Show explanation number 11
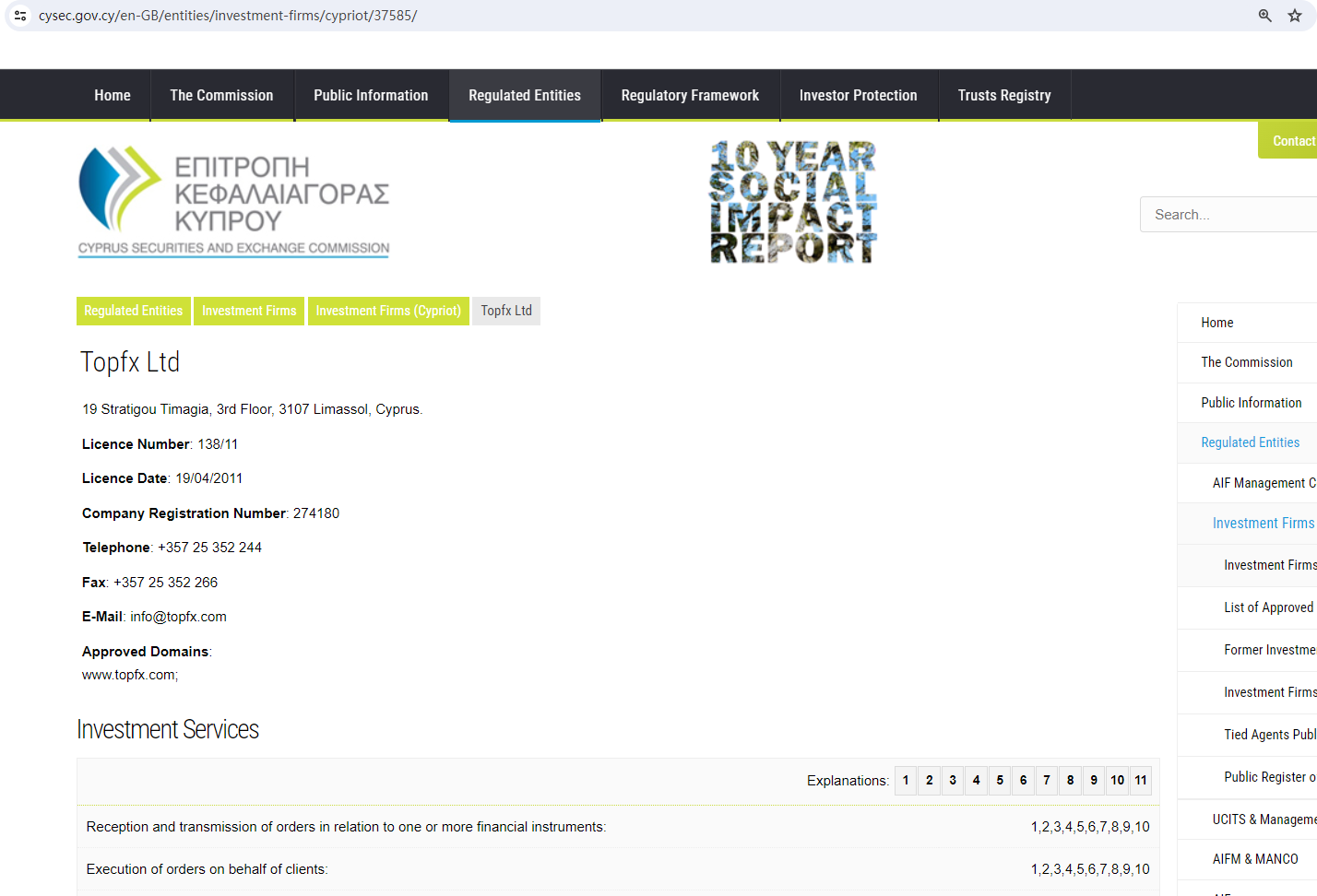This screenshot has width=1317, height=896. pyautogui.click(x=1141, y=781)
